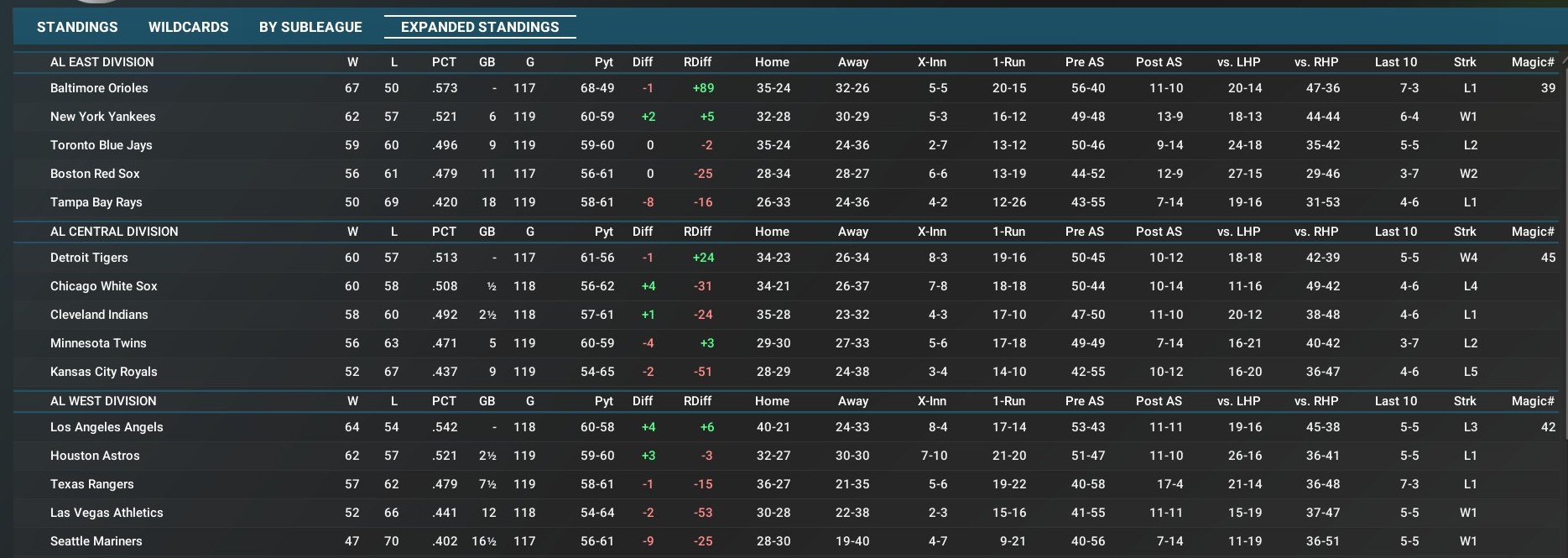Open the Wildcards tab
This screenshot has height=558, width=1568.
tap(188, 27)
